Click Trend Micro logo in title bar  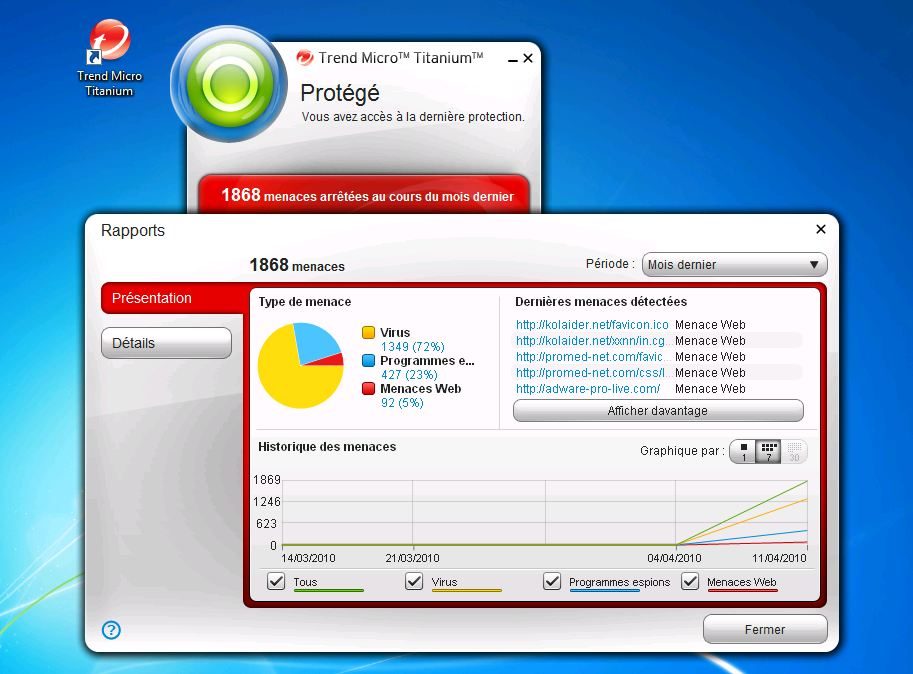305,58
